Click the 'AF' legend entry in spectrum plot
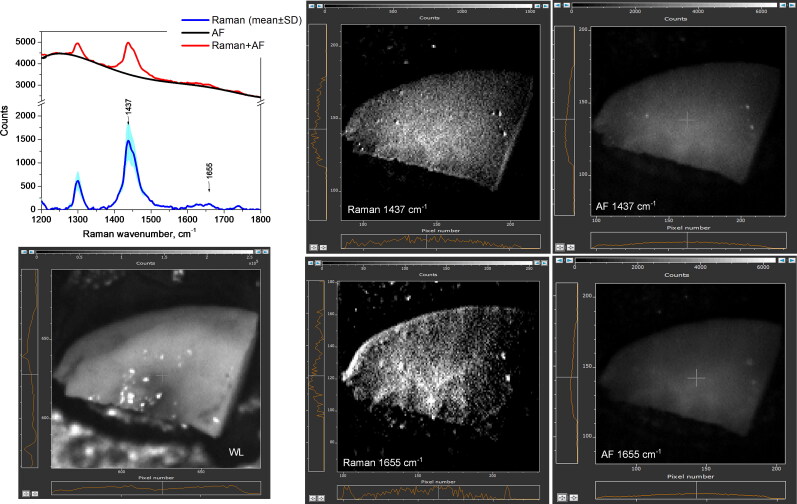The width and height of the screenshot is (797, 504). coord(203,33)
